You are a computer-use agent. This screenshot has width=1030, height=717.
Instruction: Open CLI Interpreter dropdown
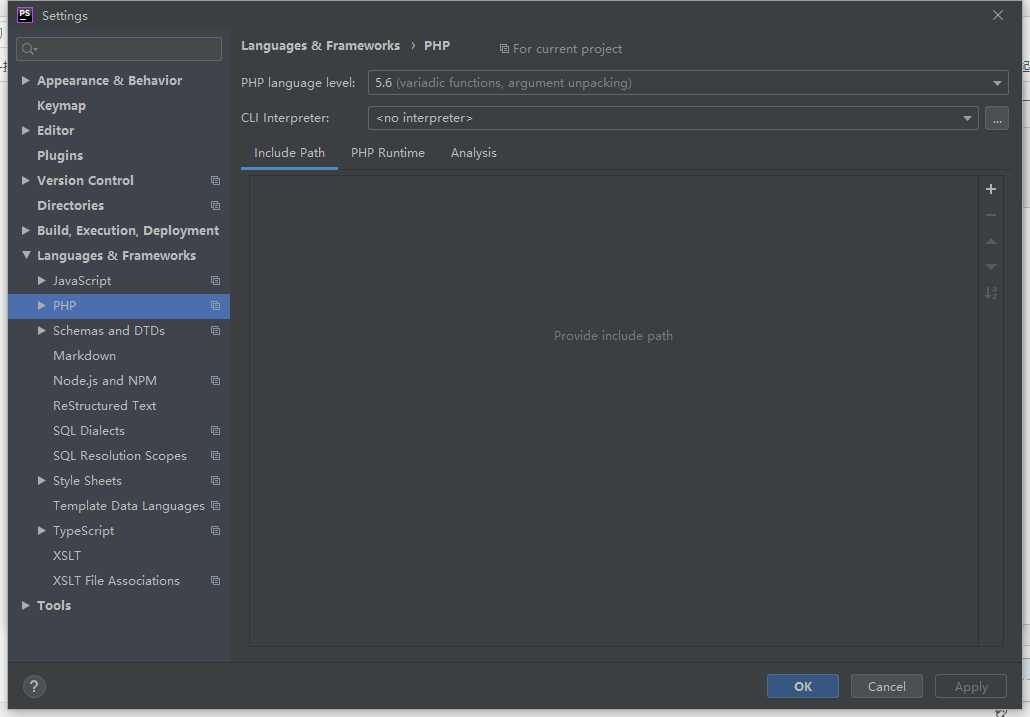tap(673, 118)
